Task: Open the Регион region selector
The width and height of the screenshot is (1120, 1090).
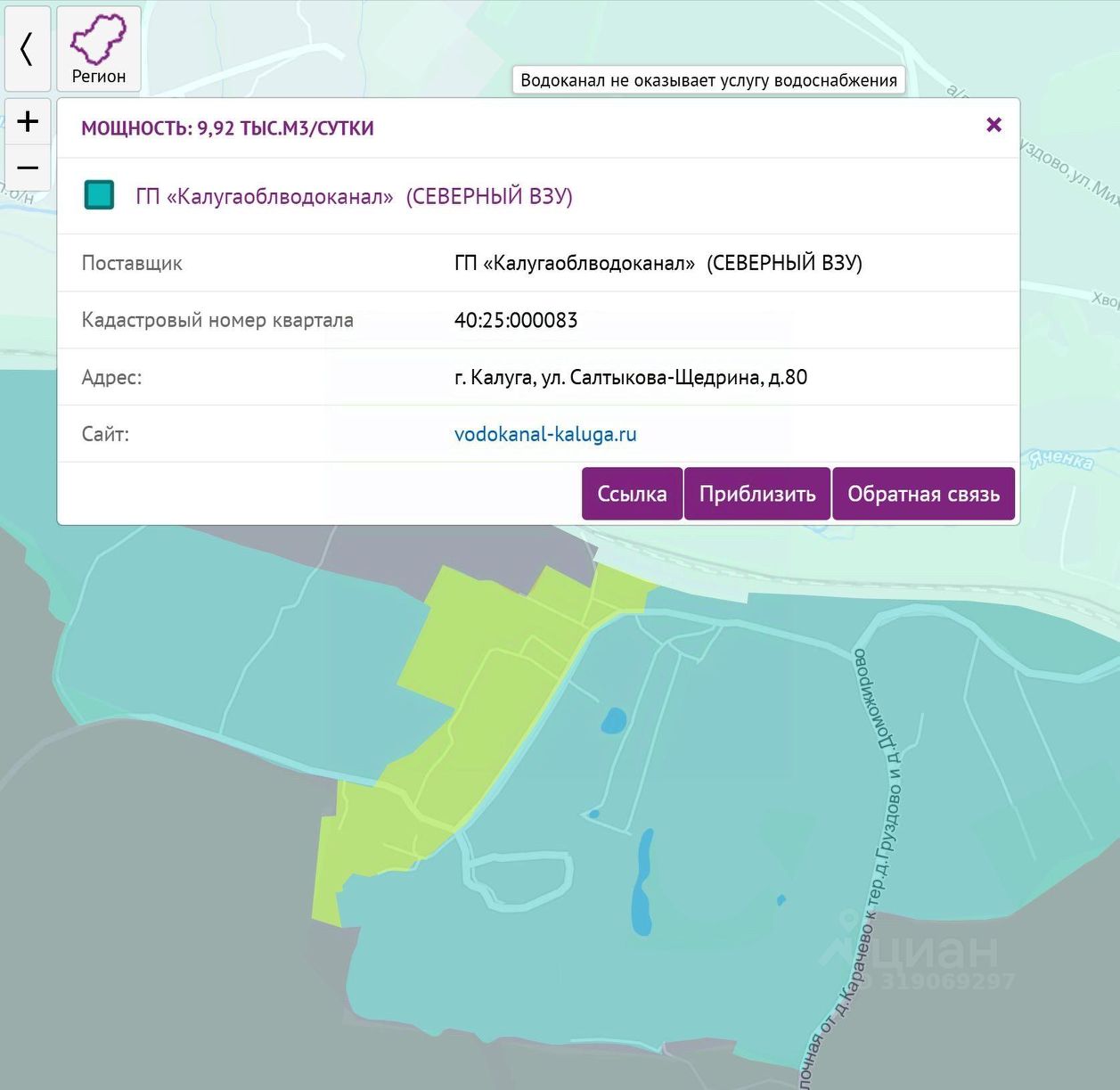Action: (99, 48)
